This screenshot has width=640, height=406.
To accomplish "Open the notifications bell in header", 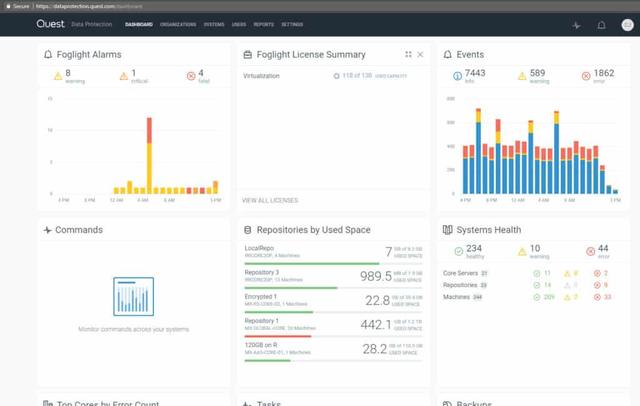I will (x=601, y=25).
